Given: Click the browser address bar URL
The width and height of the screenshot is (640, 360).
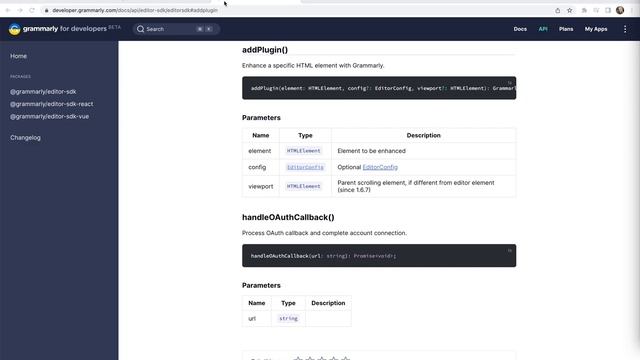Looking at the screenshot, I should (x=135, y=10).
